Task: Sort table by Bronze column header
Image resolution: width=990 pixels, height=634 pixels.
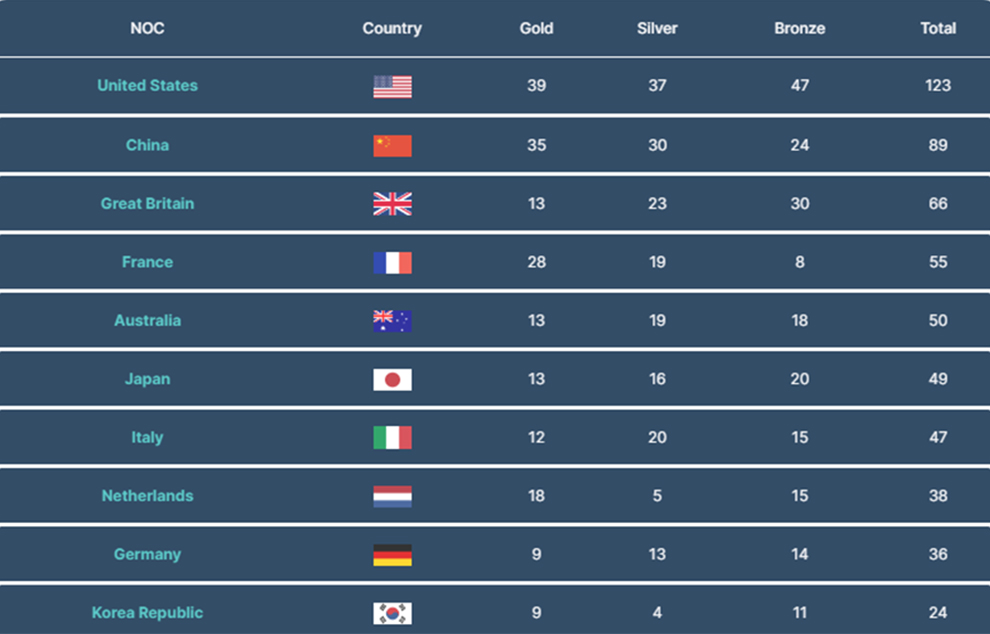Action: coord(799,28)
